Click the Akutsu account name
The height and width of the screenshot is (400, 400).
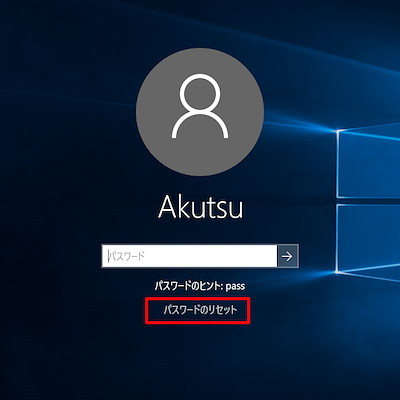(201, 207)
